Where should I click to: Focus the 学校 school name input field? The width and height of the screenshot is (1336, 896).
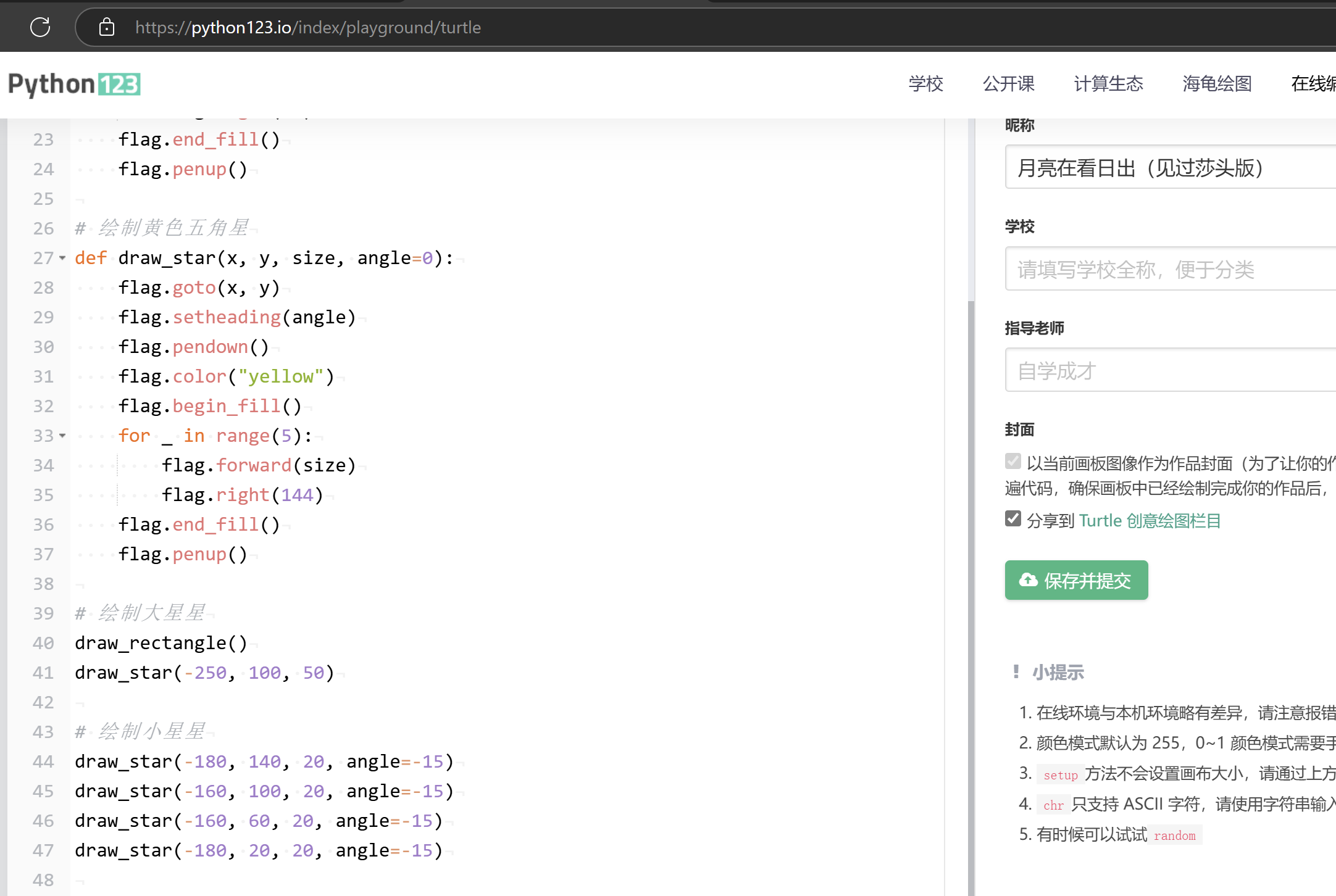coord(1170,269)
